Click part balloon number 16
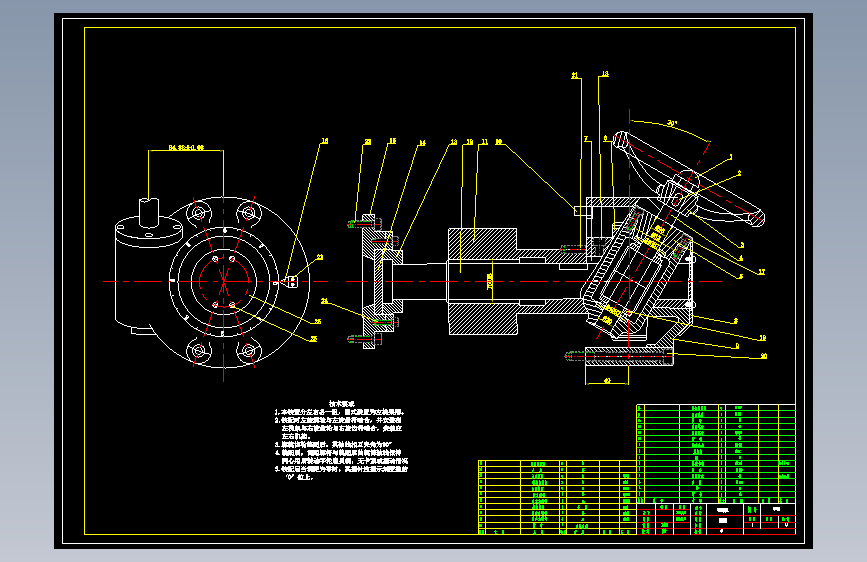The image size is (867, 562). [325, 141]
